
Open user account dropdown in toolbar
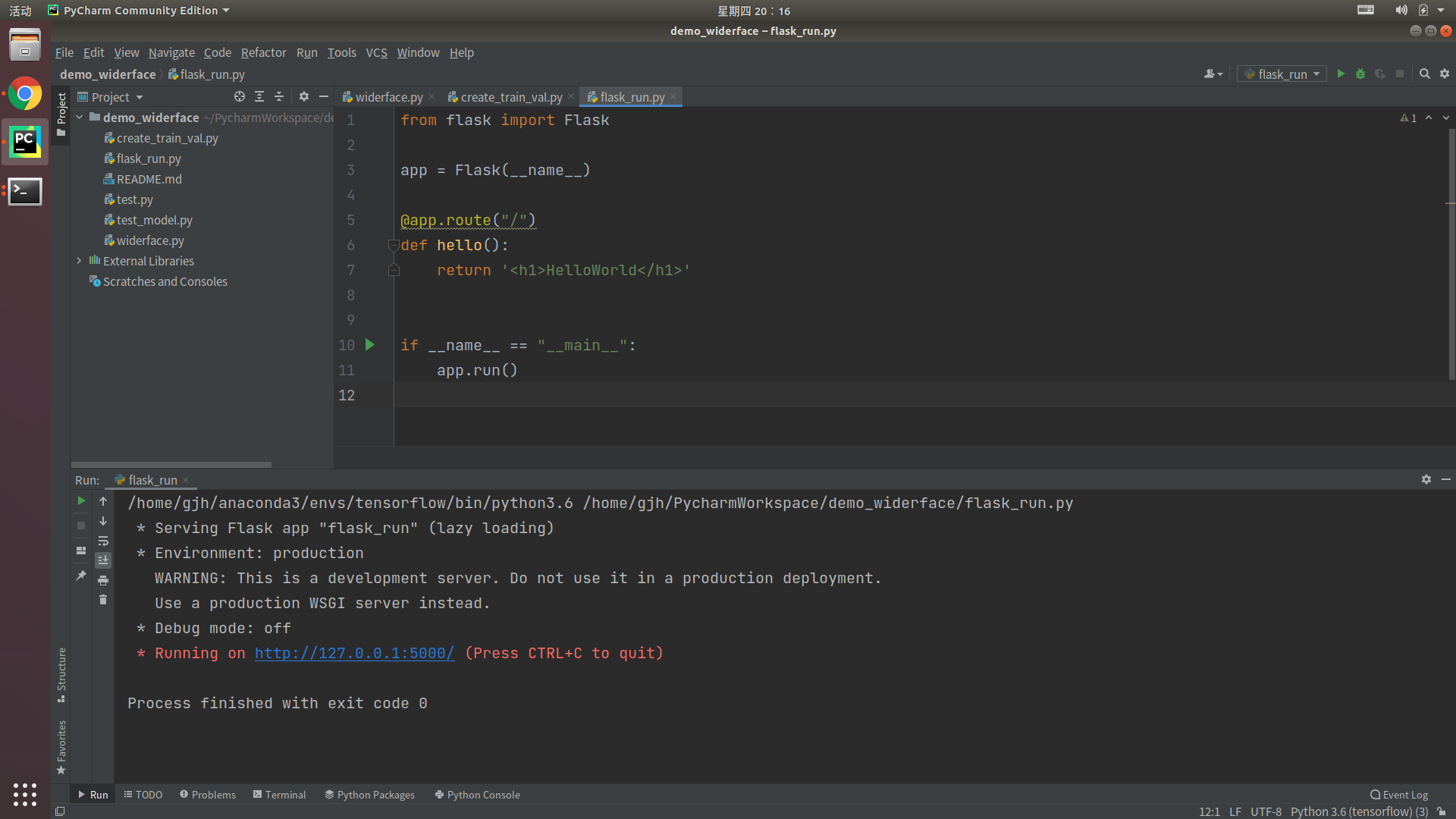tap(1213, 74)
